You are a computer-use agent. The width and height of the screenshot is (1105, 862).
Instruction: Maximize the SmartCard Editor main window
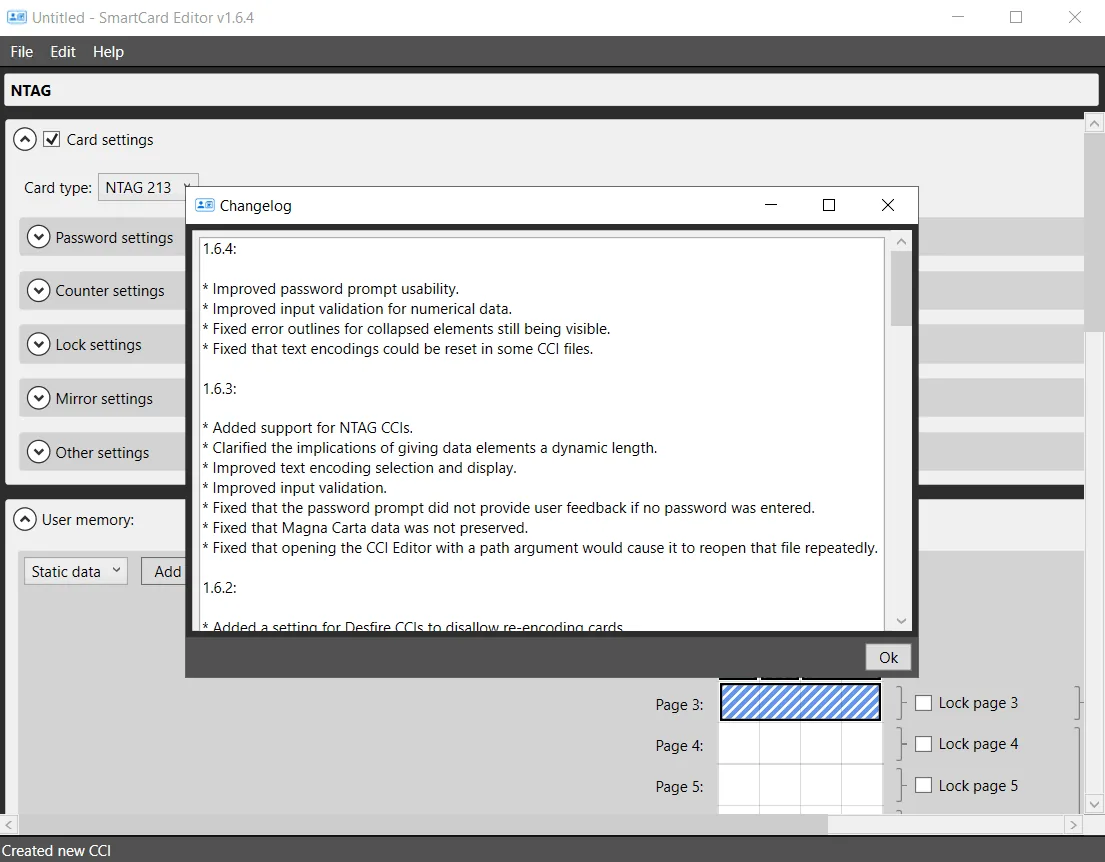pyautogui.click(x=1016, y=17)
